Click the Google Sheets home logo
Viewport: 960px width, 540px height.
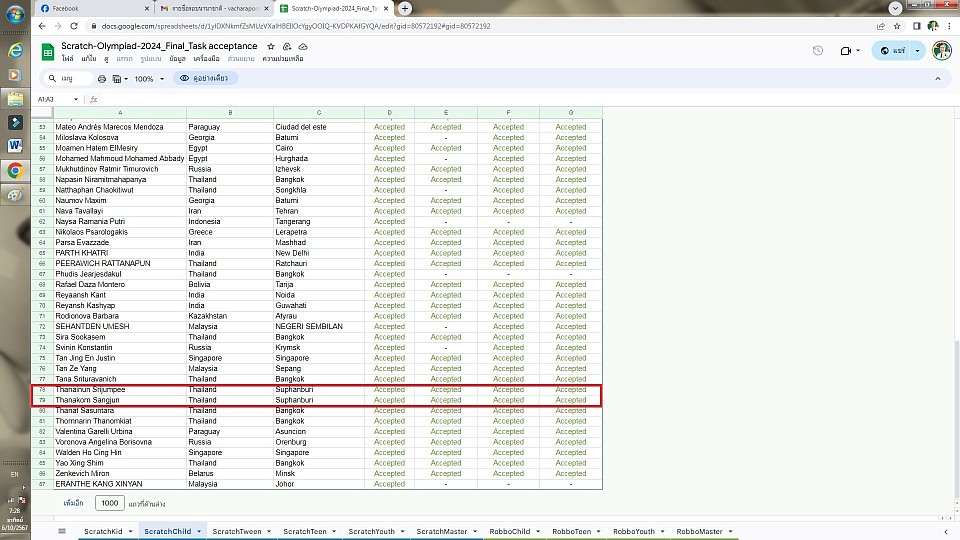click(x=47, y=52)
